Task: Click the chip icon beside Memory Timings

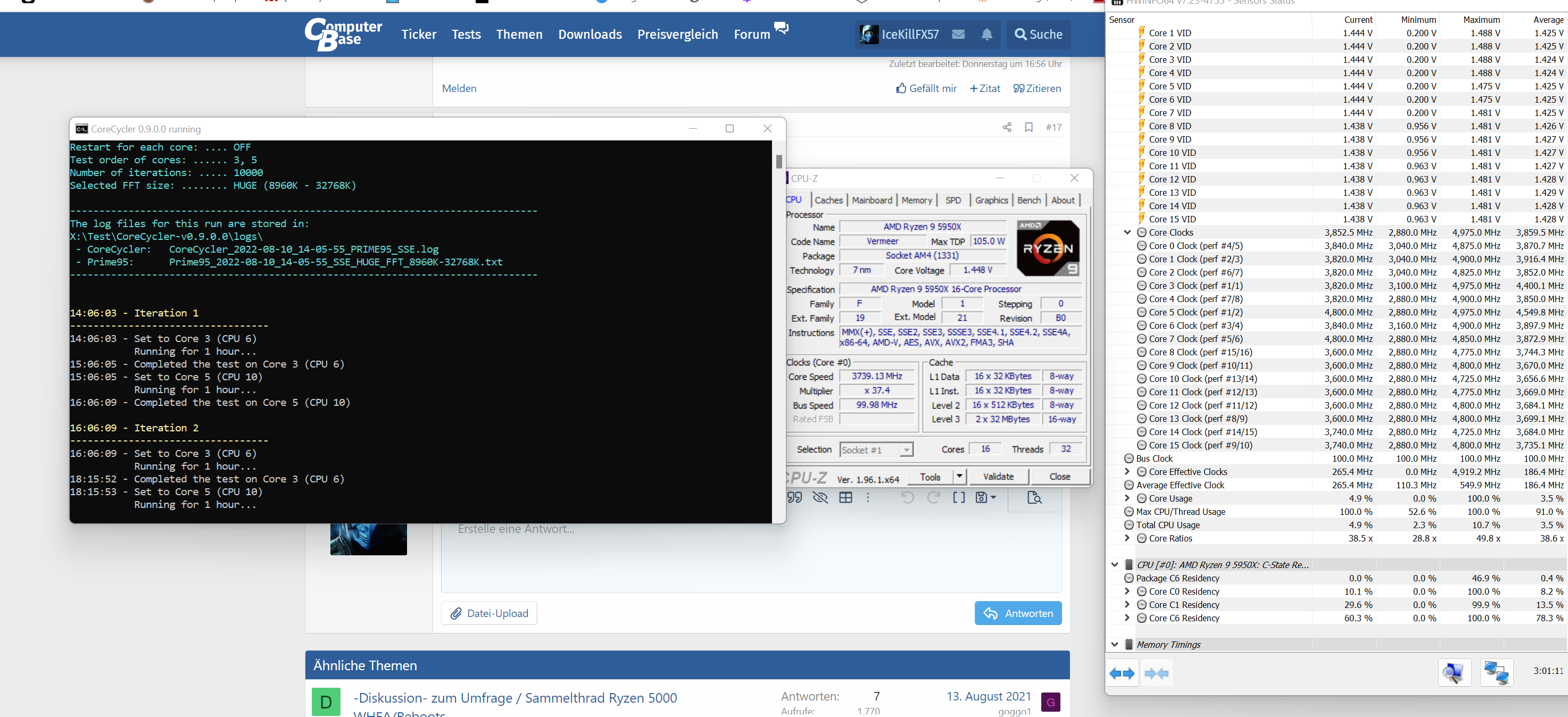Action: (1129, 645)
